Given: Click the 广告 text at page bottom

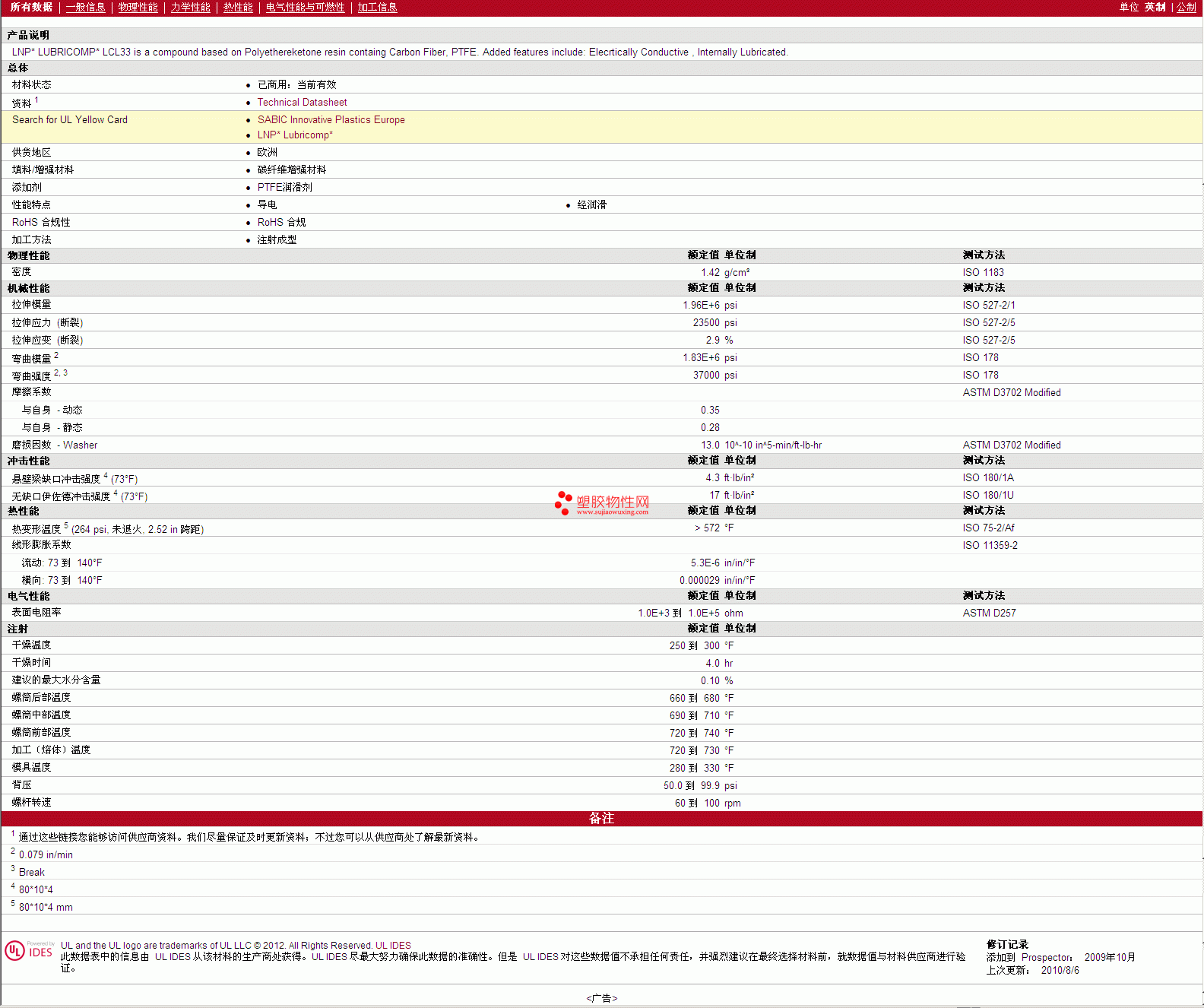Looking at the screenshot, I should (601, 998).
